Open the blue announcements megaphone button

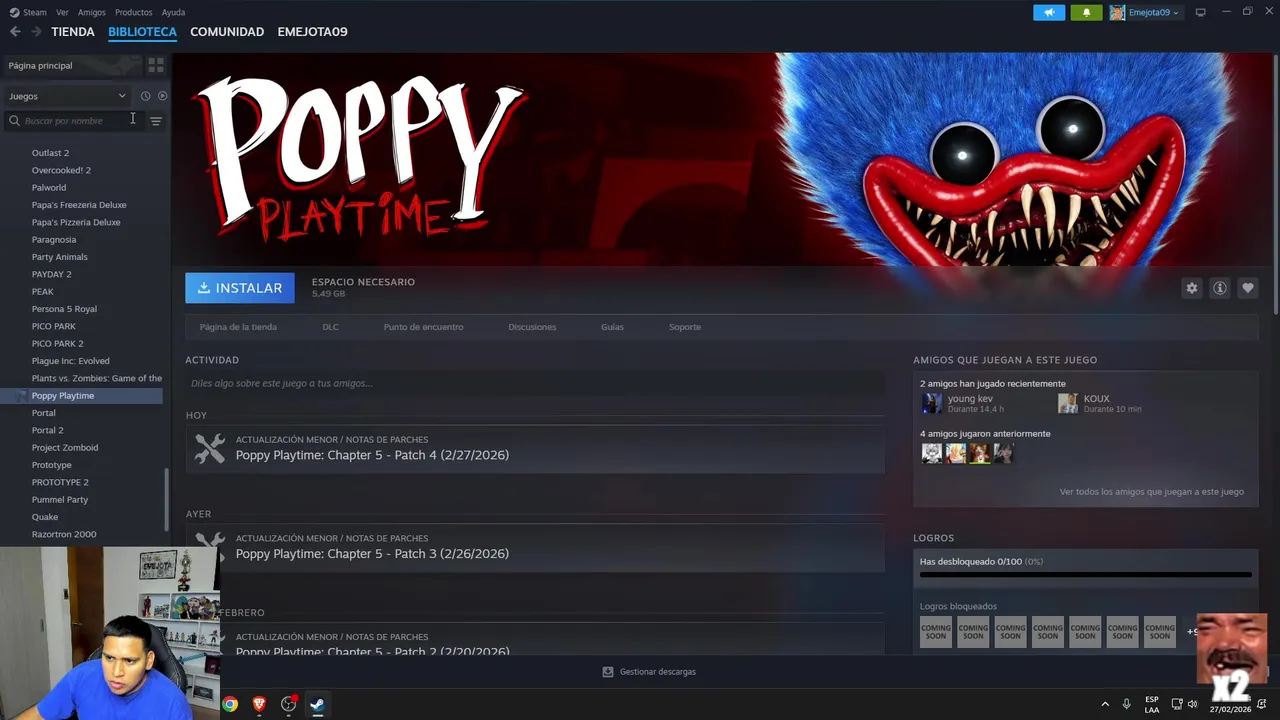(x=1049, y=12)
